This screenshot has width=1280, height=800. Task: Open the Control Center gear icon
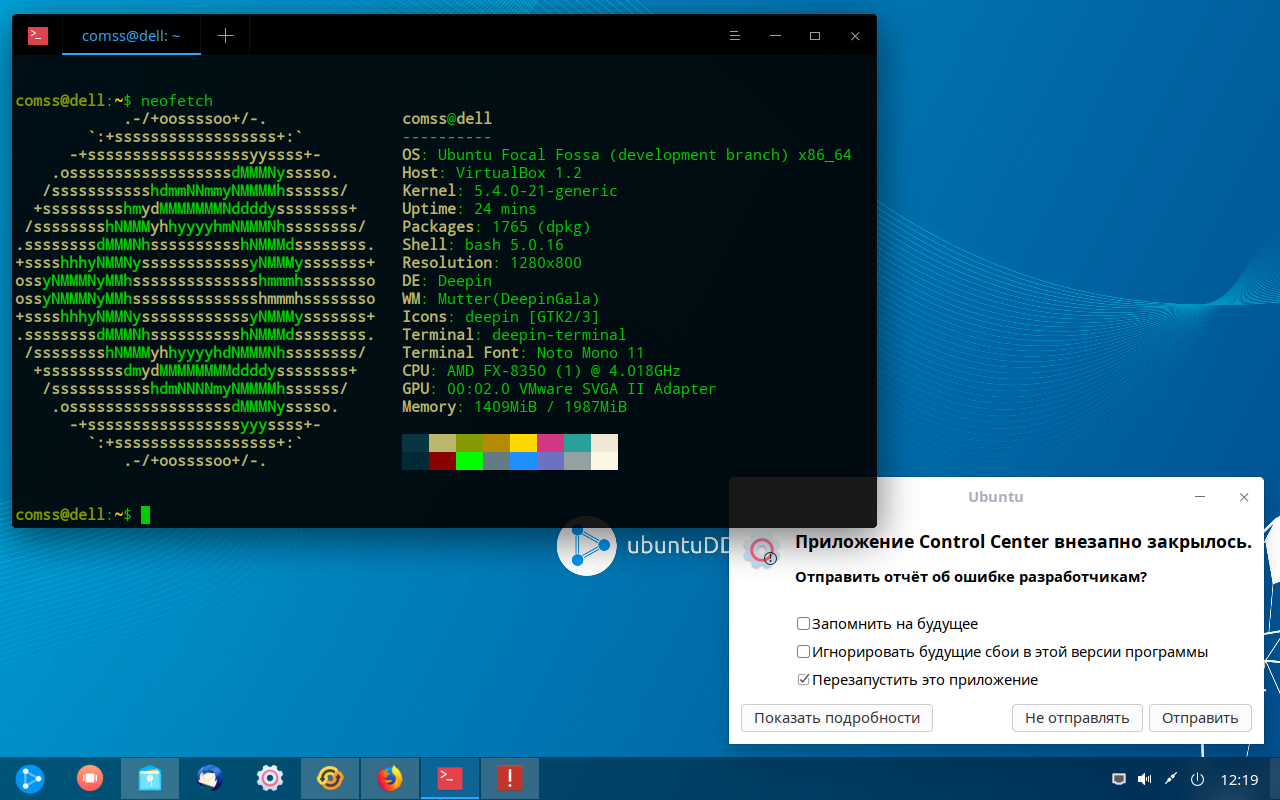point(270,778)
